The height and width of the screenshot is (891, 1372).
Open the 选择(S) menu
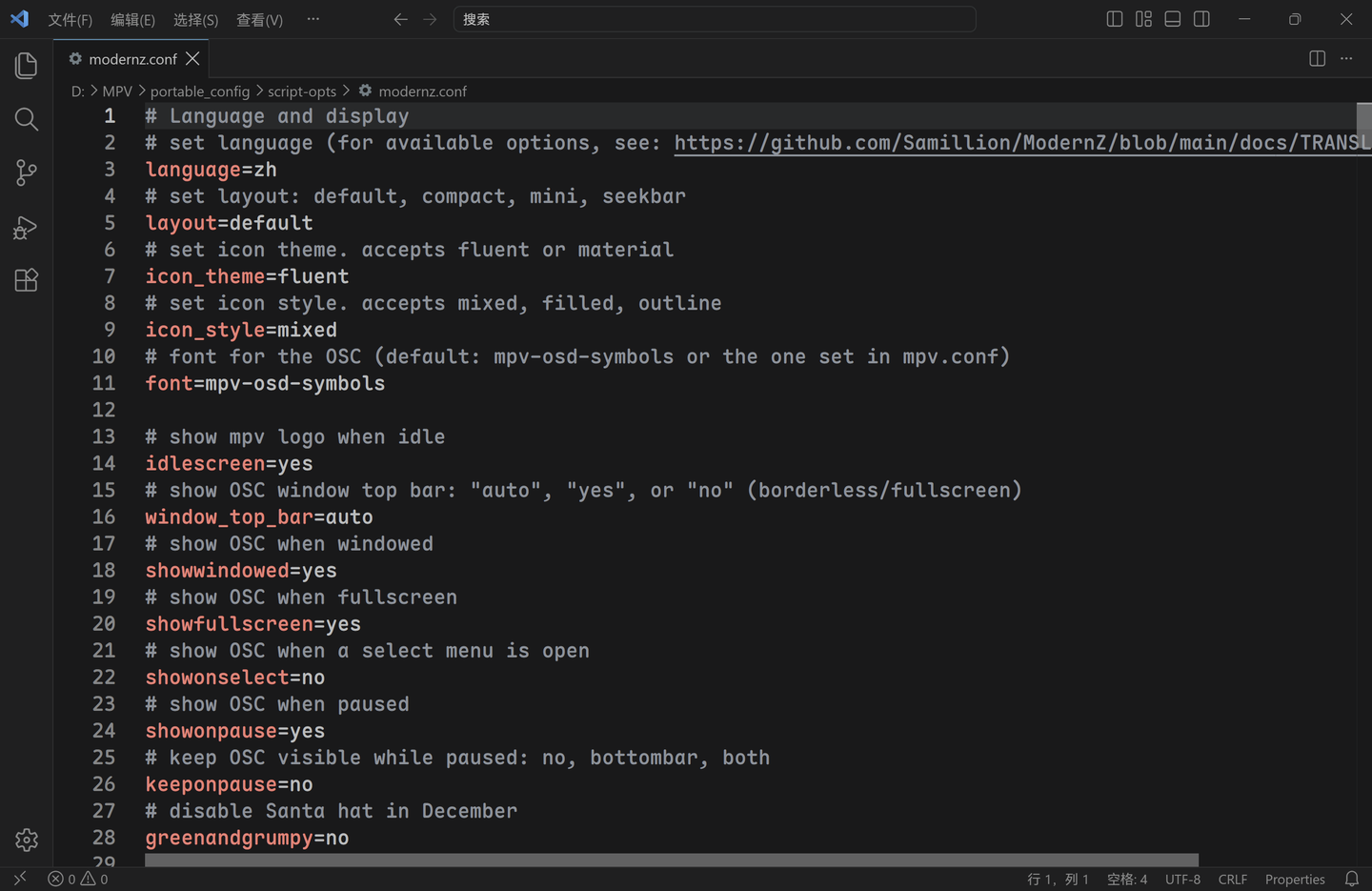tap(195, 20)
